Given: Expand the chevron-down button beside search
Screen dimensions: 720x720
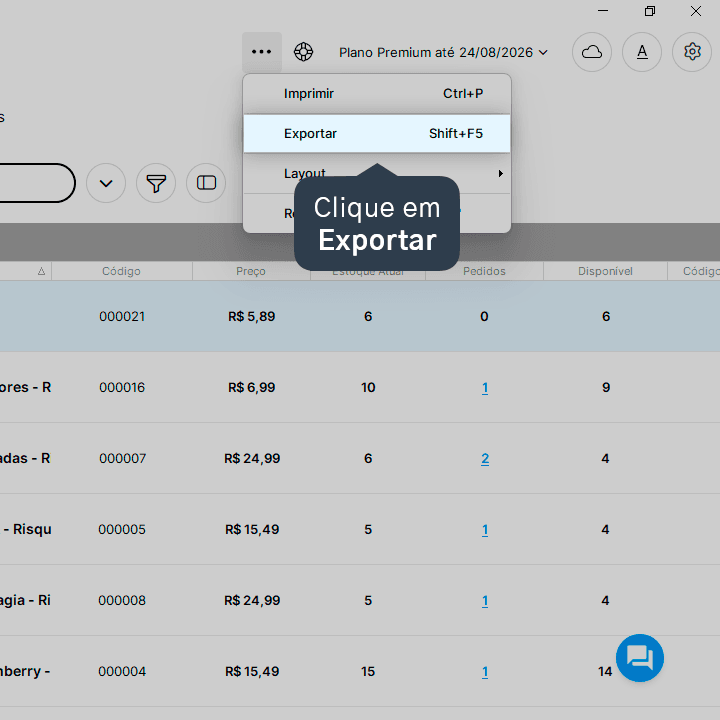Looking at the screenshot, I should pos(106,183).
